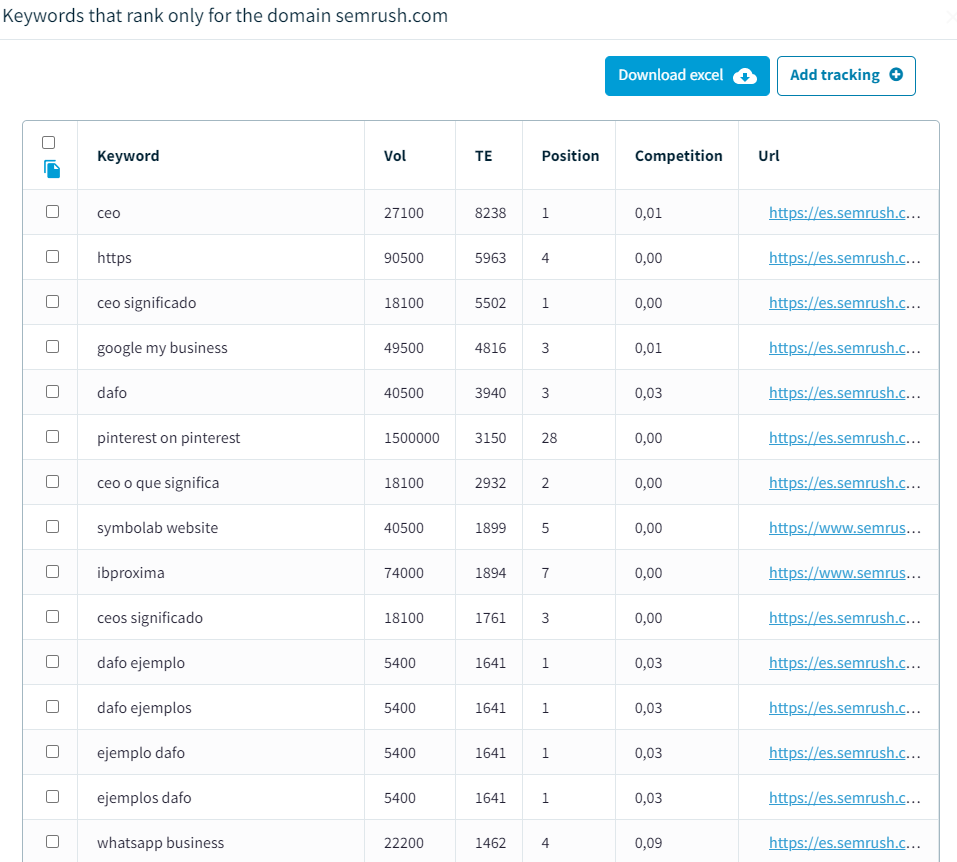Tick the checkbox next to 'dafo'
Image resolution: width=957 pixels, height=862 pixels.
(x=52, y=392)
